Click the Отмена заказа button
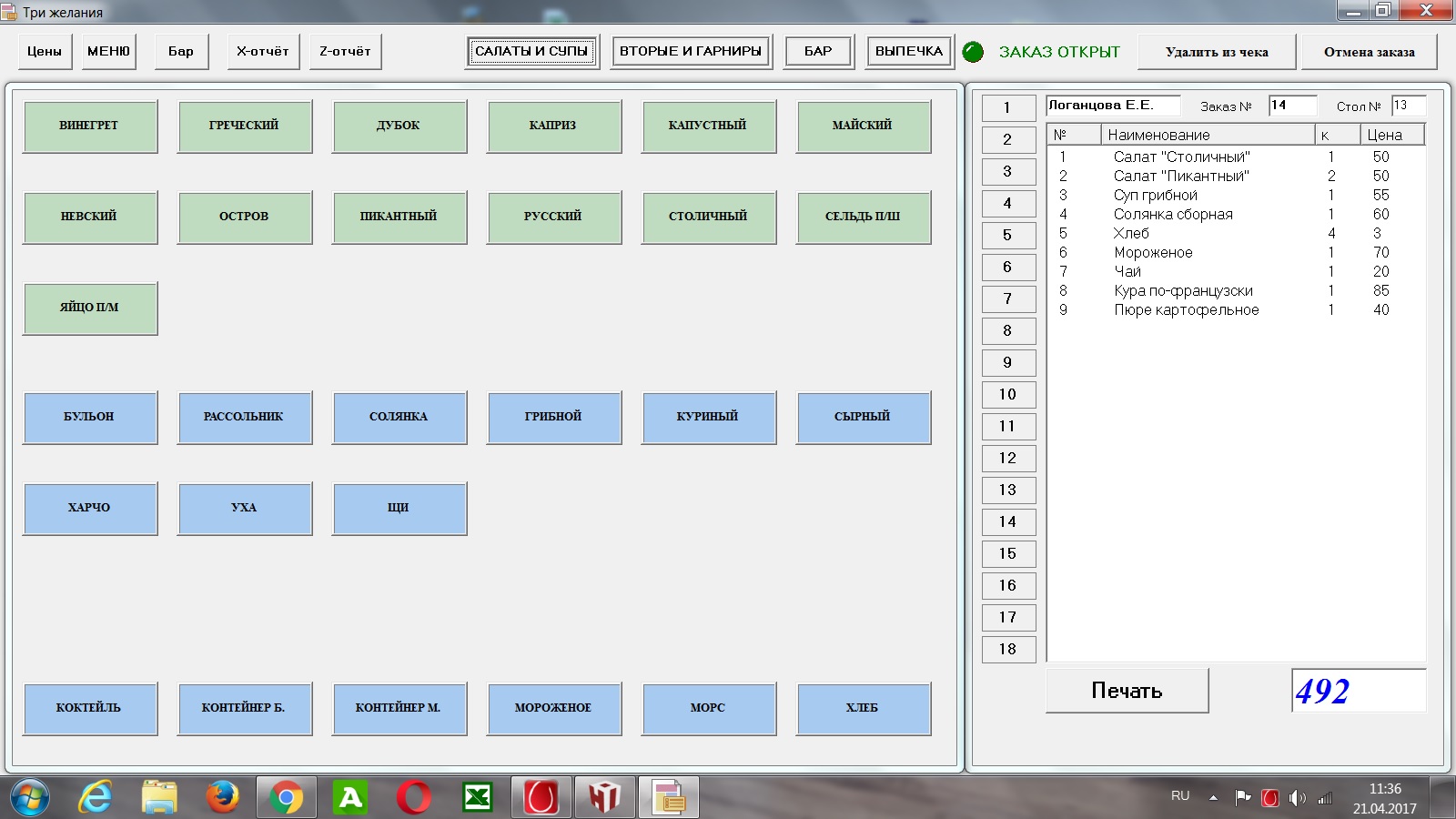 pos(1369,52)
